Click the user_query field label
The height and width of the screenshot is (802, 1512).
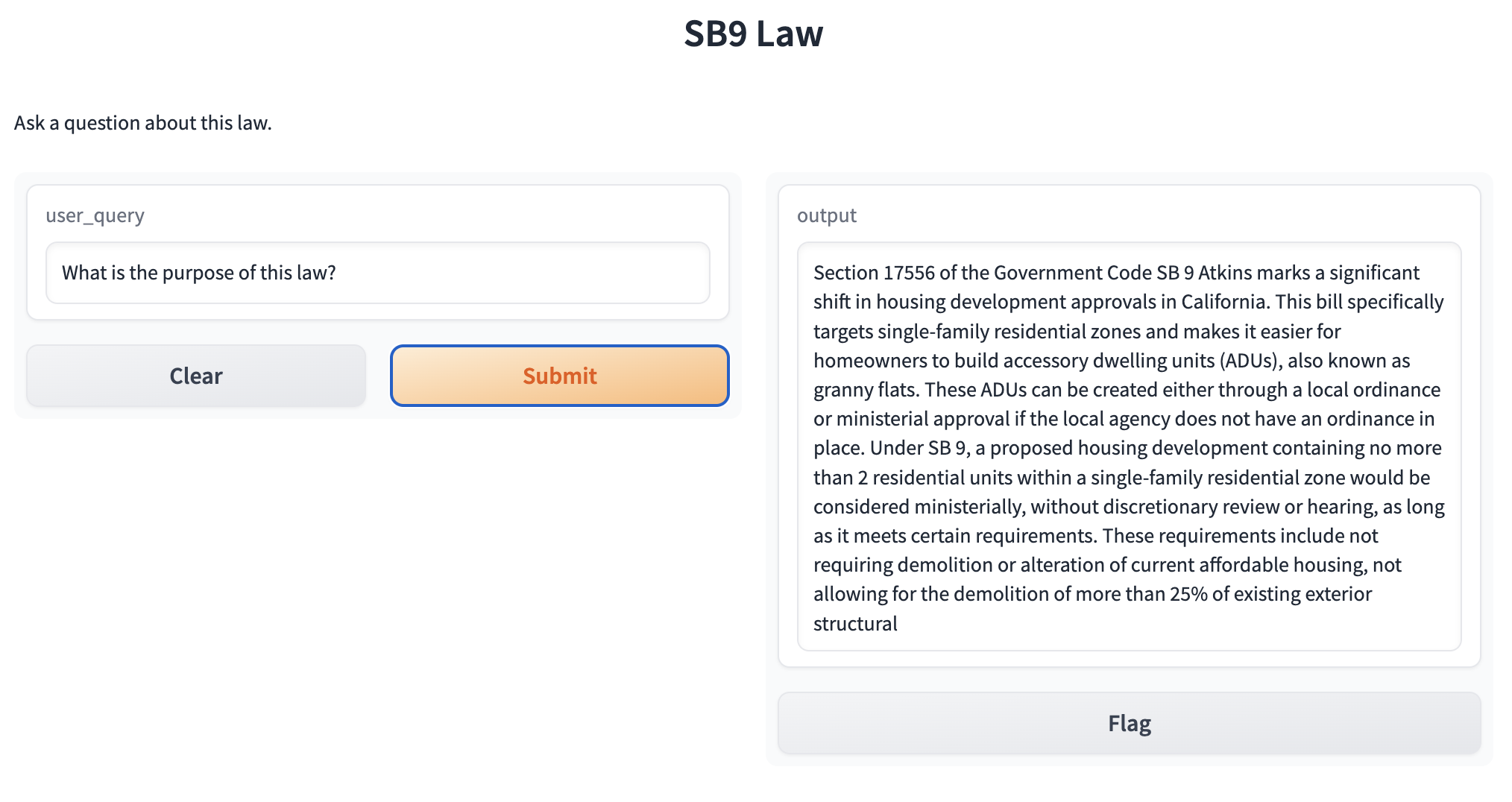[95, 215]
